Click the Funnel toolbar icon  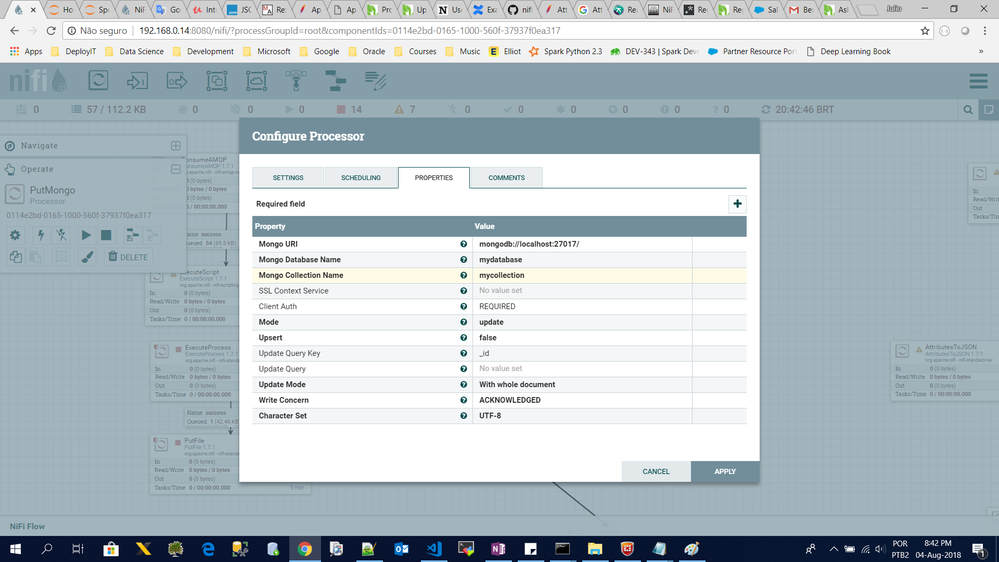click(x=296, y=81)
